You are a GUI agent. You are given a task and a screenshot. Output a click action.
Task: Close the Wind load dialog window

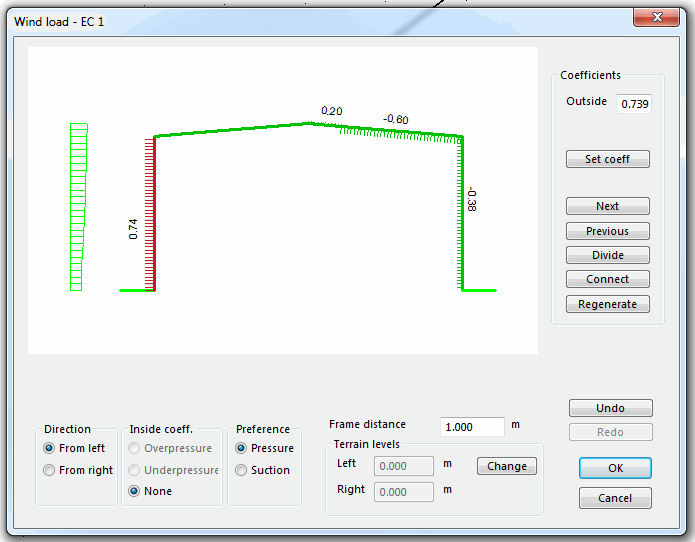point(656,17)
